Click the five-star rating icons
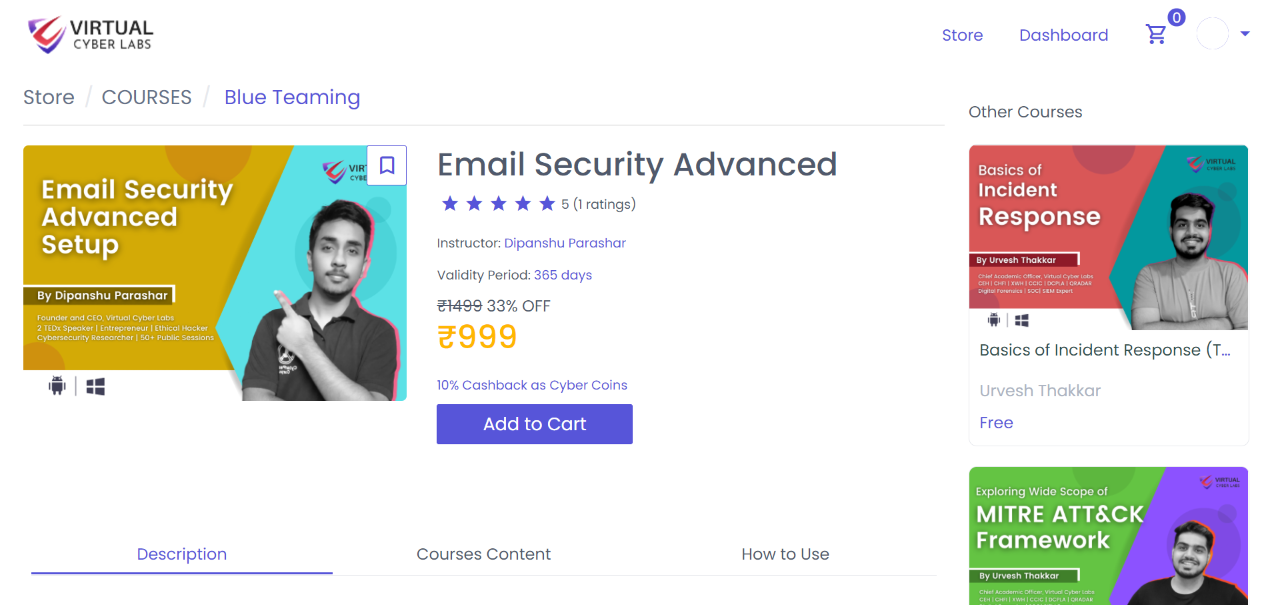 point(498,204)
